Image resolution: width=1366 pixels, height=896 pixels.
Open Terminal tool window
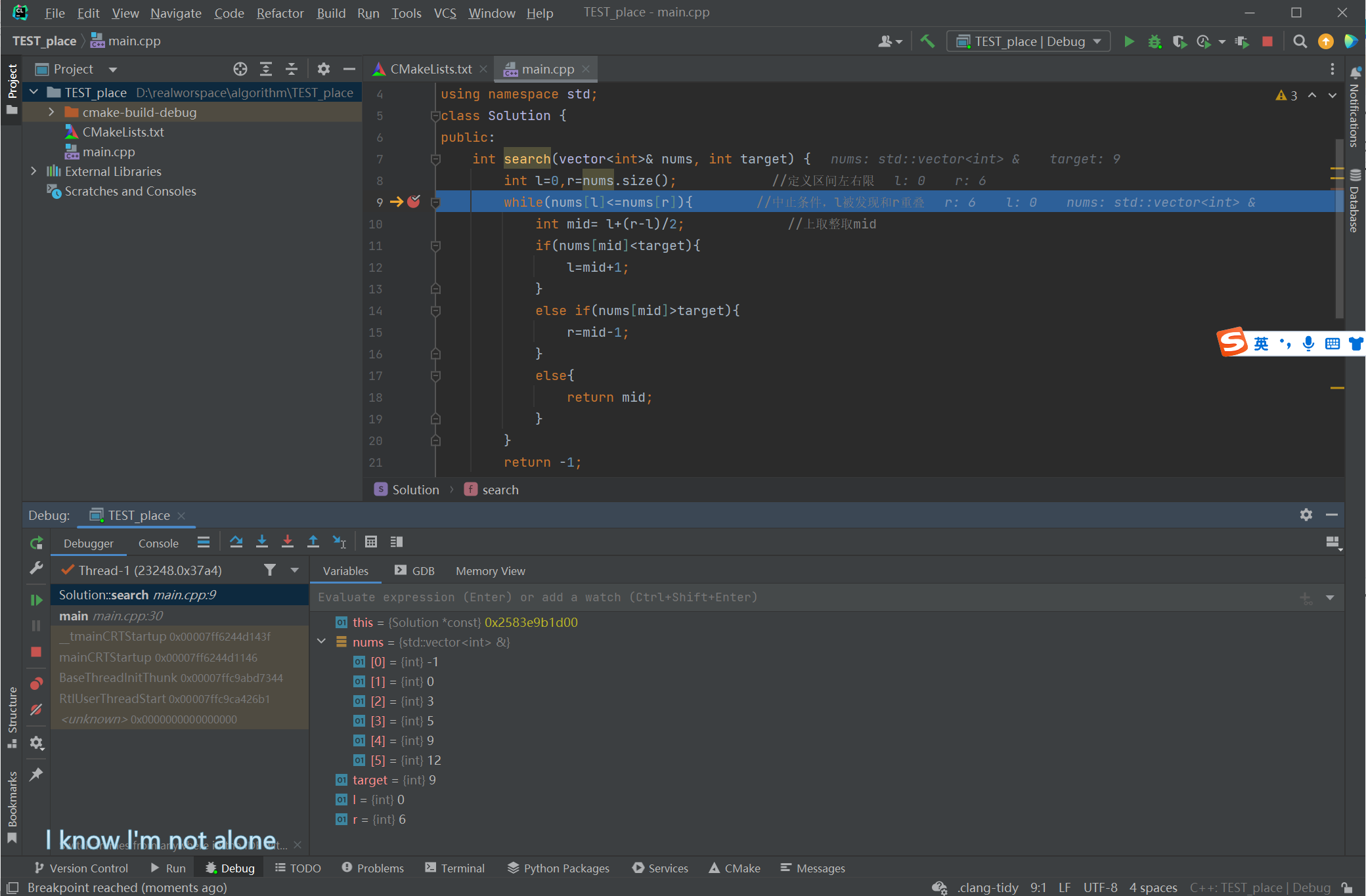pyautogui.click(x=454, y=868)
